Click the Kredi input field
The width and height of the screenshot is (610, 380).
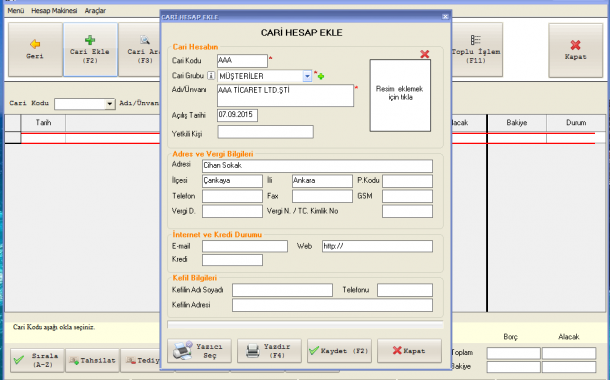(x=232, y=260)
